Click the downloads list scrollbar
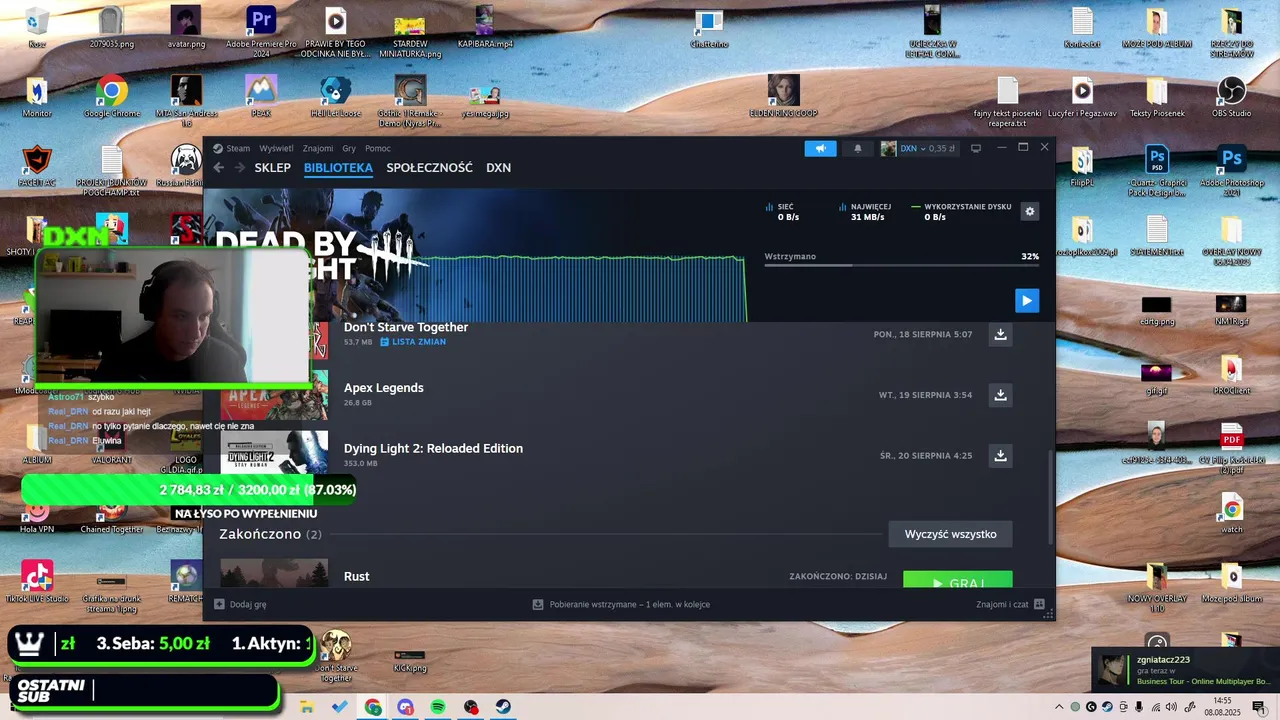 [x=1050, y=497]
